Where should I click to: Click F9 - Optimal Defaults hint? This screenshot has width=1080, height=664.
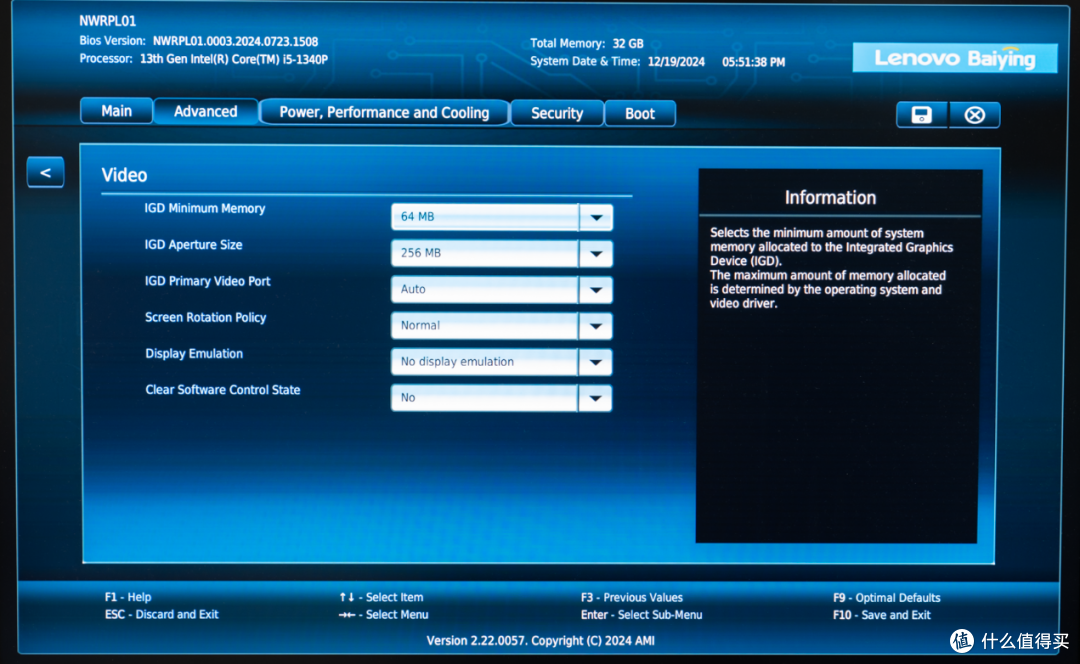pyautogui.click(x=886, y=598)
